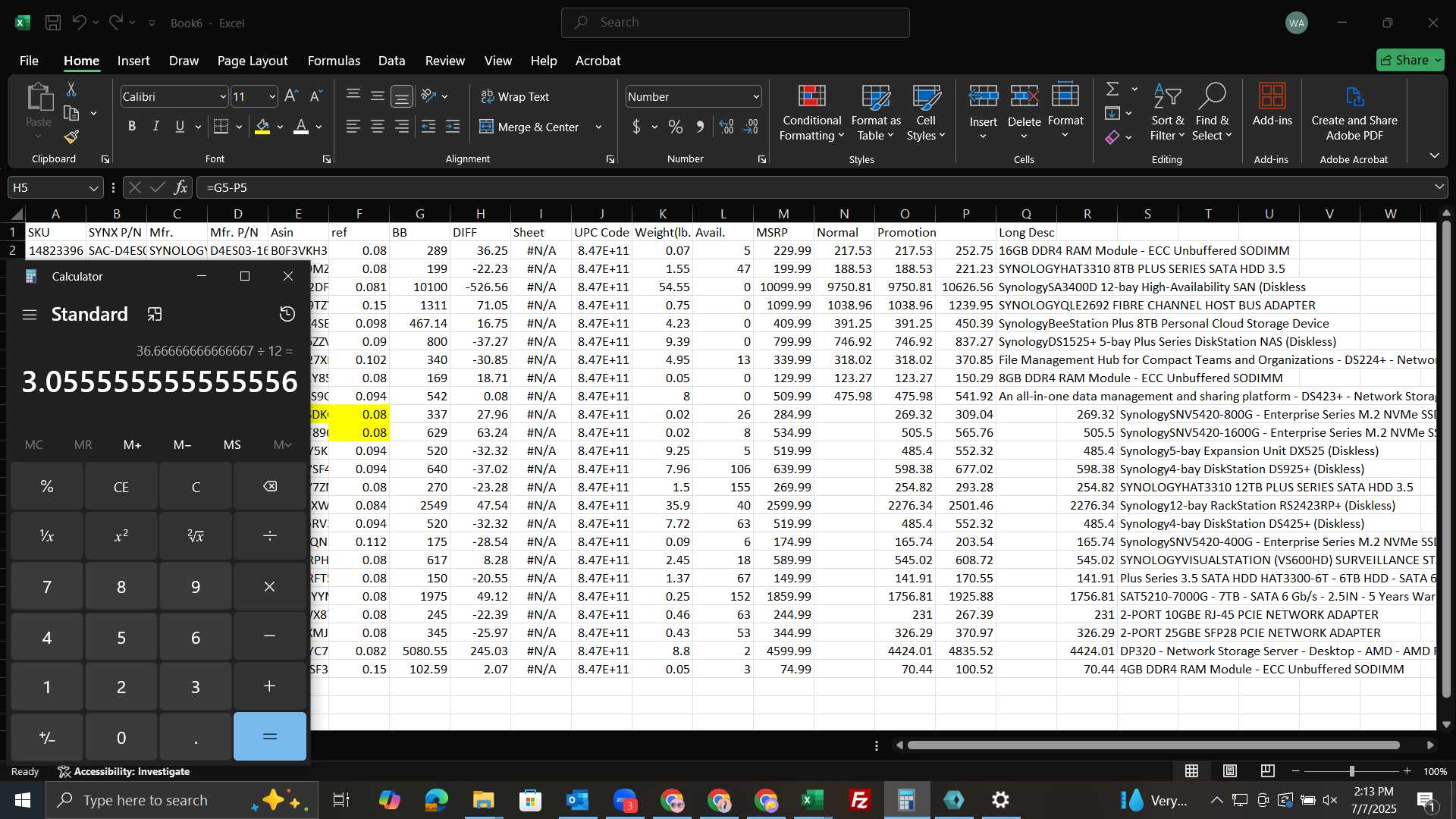Click the Save icon in title bar
This screenshot has height=819, width=1456.
(53, 23)
